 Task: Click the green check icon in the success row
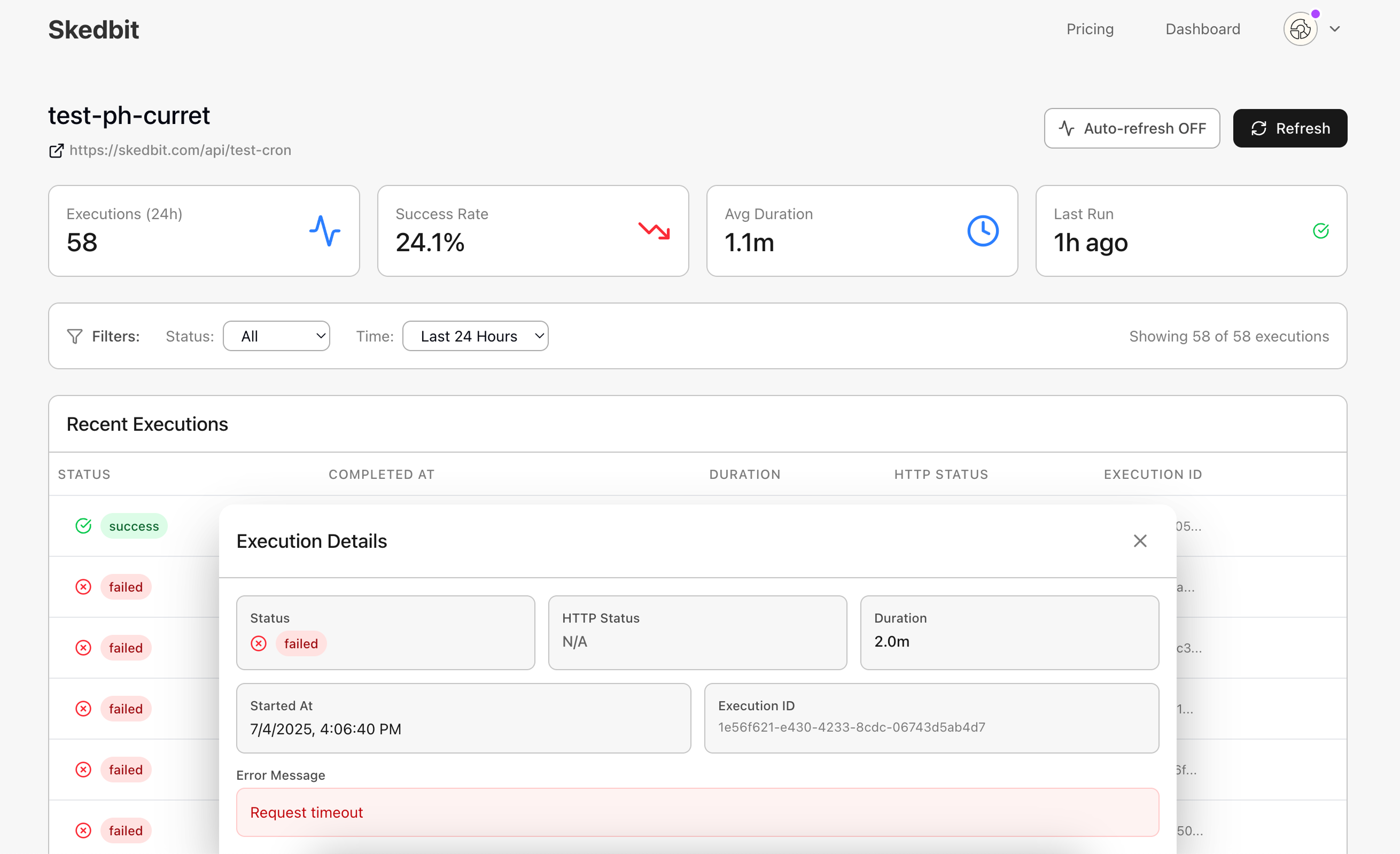click(83, 526)
